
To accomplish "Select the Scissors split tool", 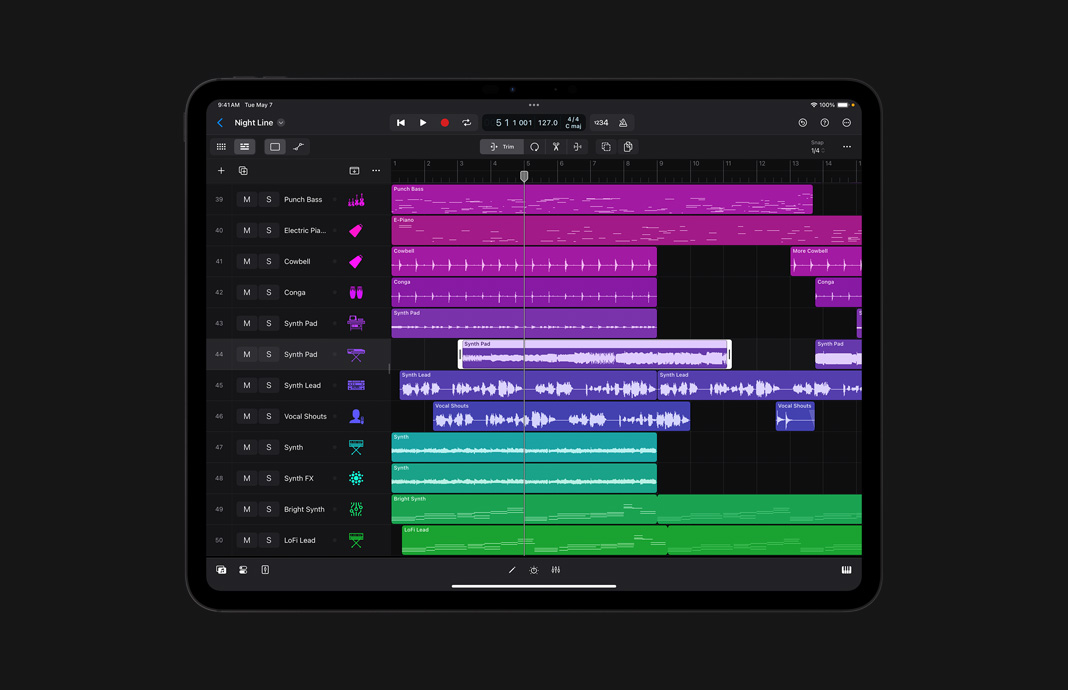I will [x=556, y=146].
